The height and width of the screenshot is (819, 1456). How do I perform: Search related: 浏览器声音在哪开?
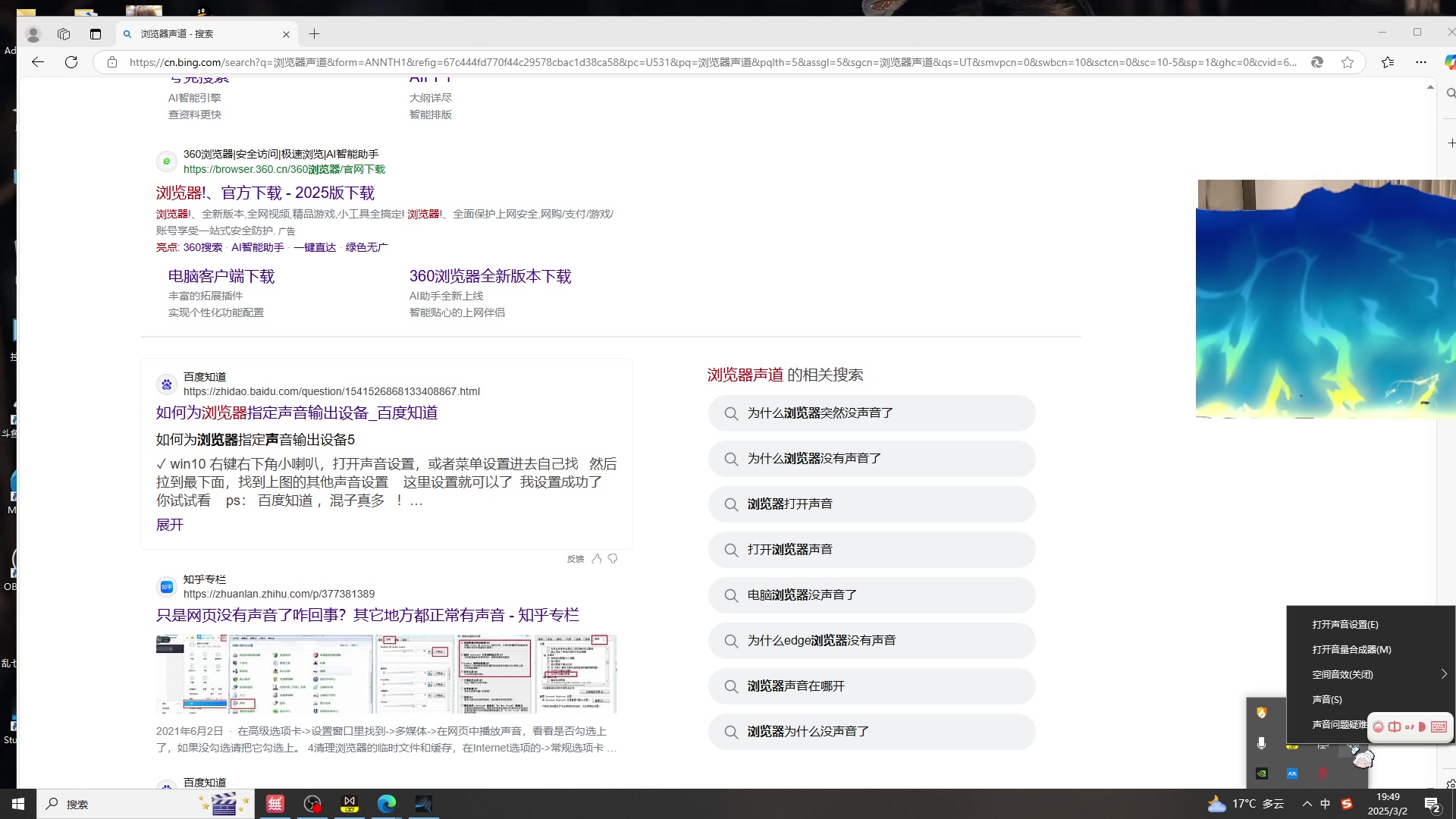click(x=871, y=686)
